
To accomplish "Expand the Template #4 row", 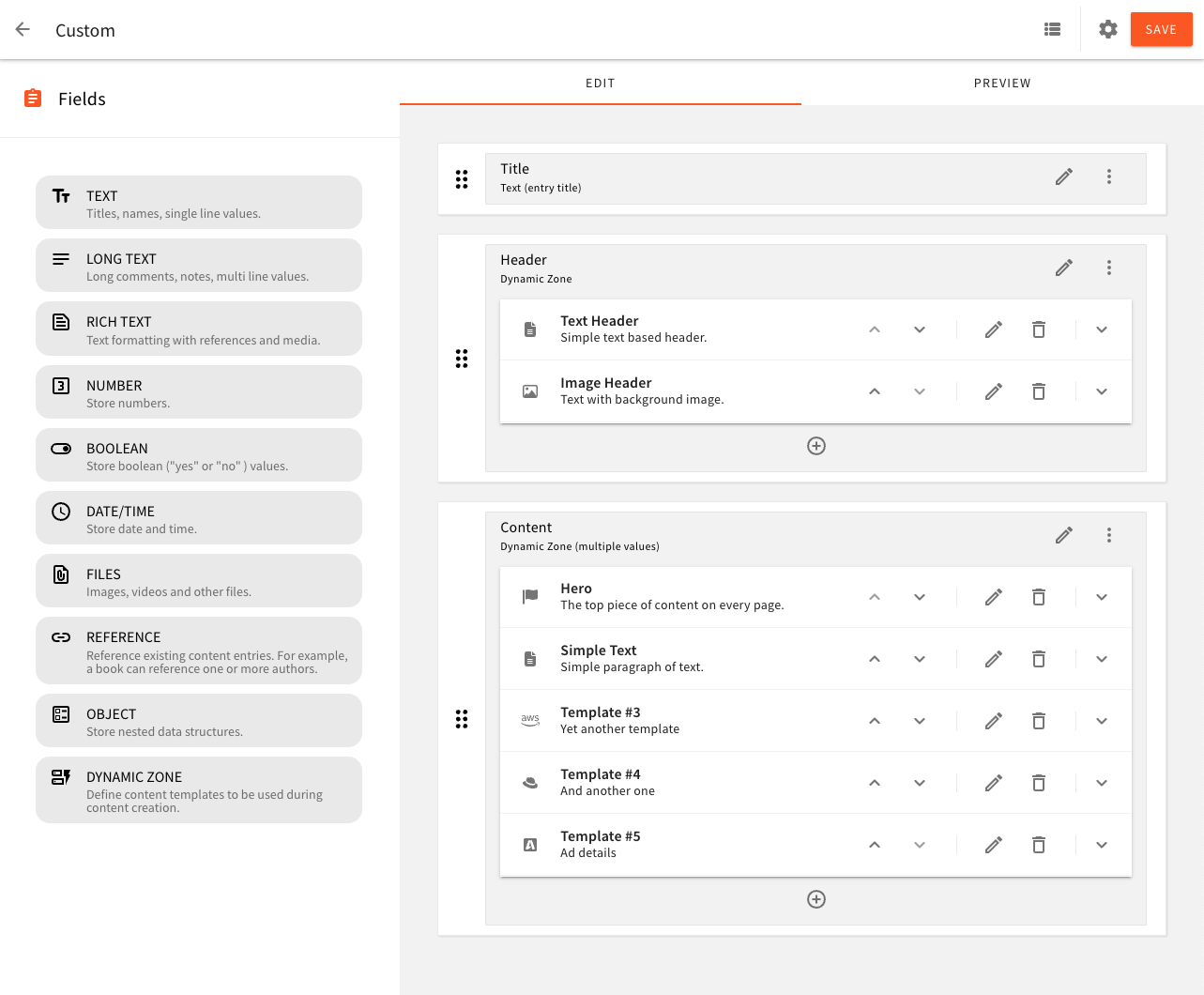I will (1102, 783).
